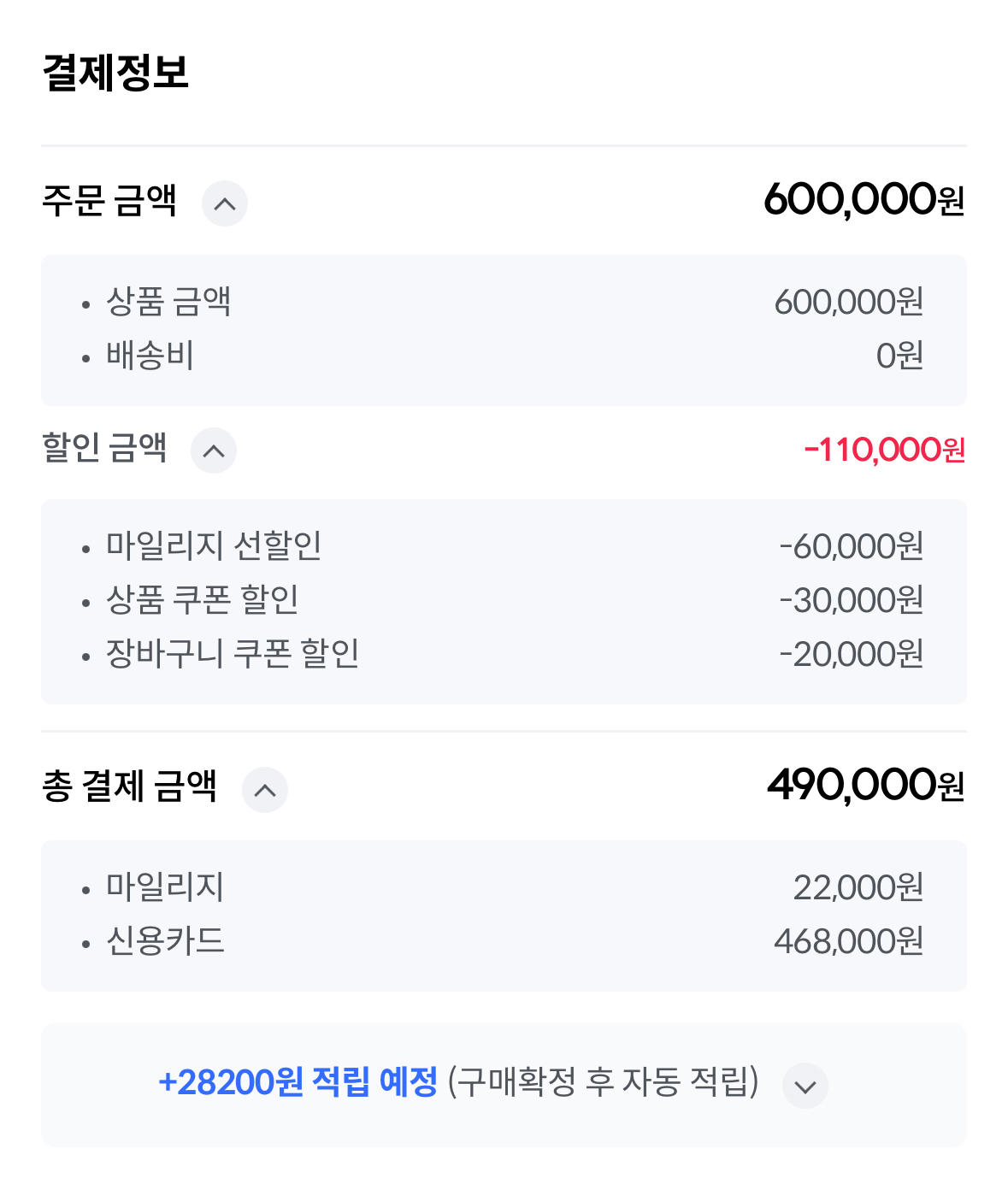The height and width of the screenshot is (1178, 1008).
Task: Click the 결제정보 heading
Action: tap(115, 73)
